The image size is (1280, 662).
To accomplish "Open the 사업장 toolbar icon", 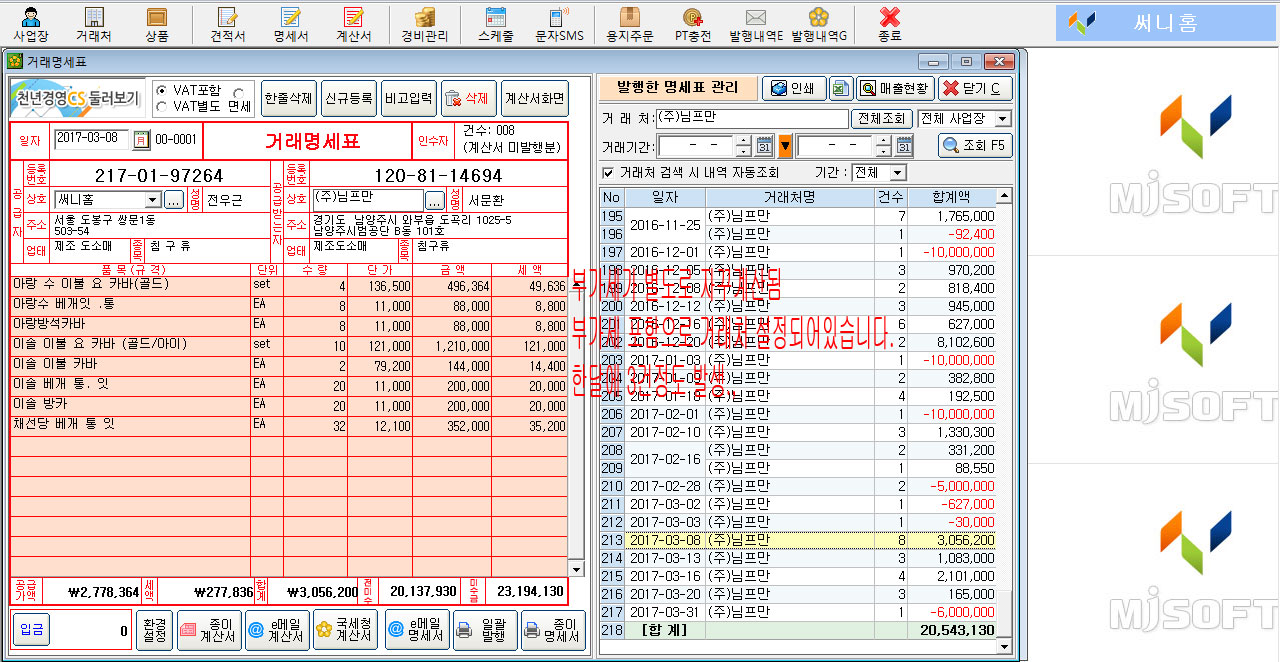I will 30,23.
